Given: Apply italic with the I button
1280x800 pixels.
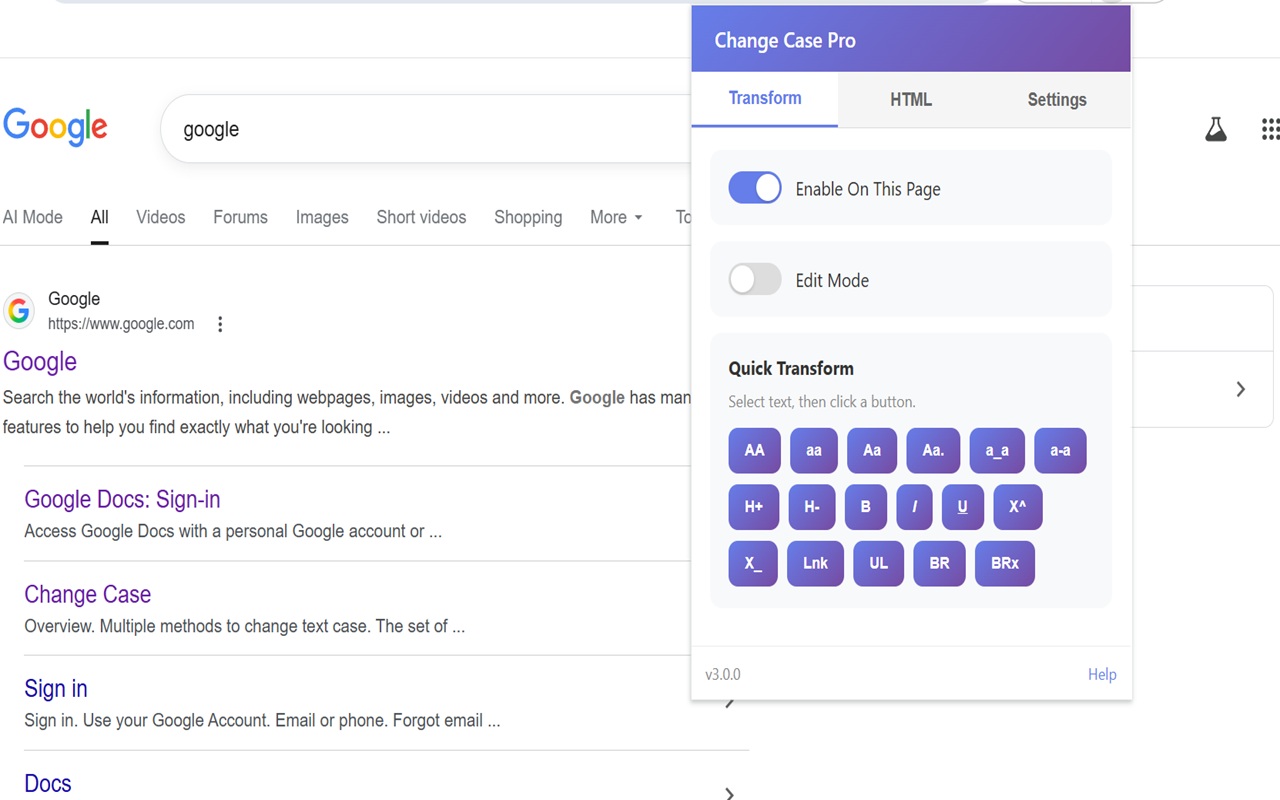Looking at the screenshot, I should tap(914, 507).
